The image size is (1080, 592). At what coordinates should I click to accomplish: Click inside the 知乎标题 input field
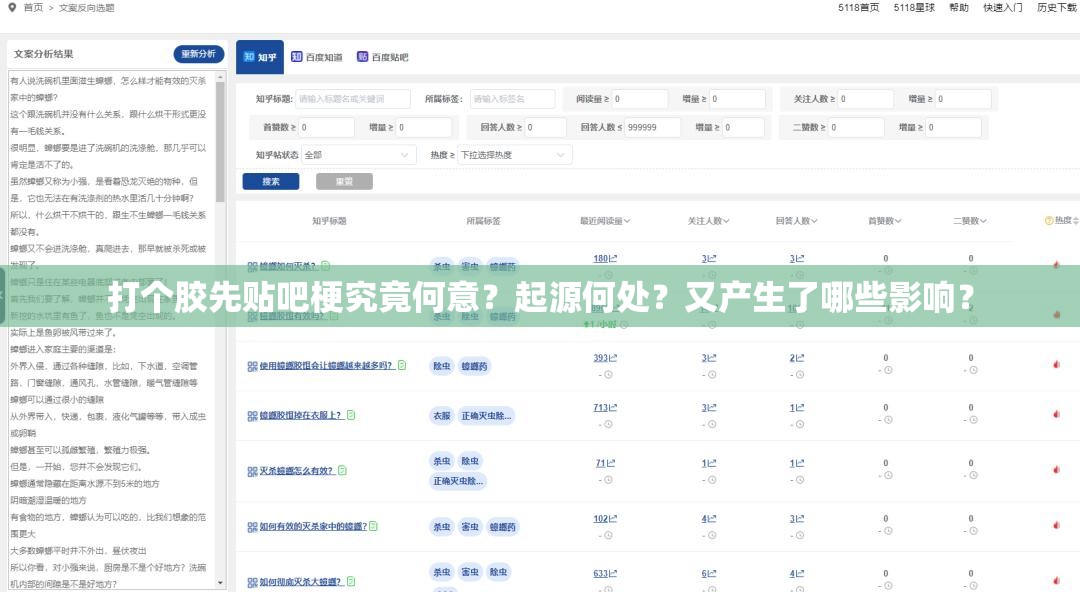pos(352,99)
